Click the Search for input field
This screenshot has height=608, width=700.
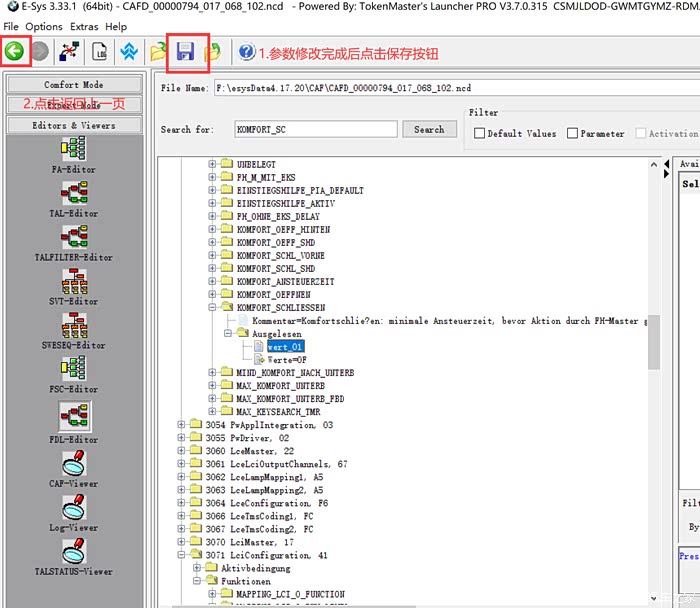(315, 130)
